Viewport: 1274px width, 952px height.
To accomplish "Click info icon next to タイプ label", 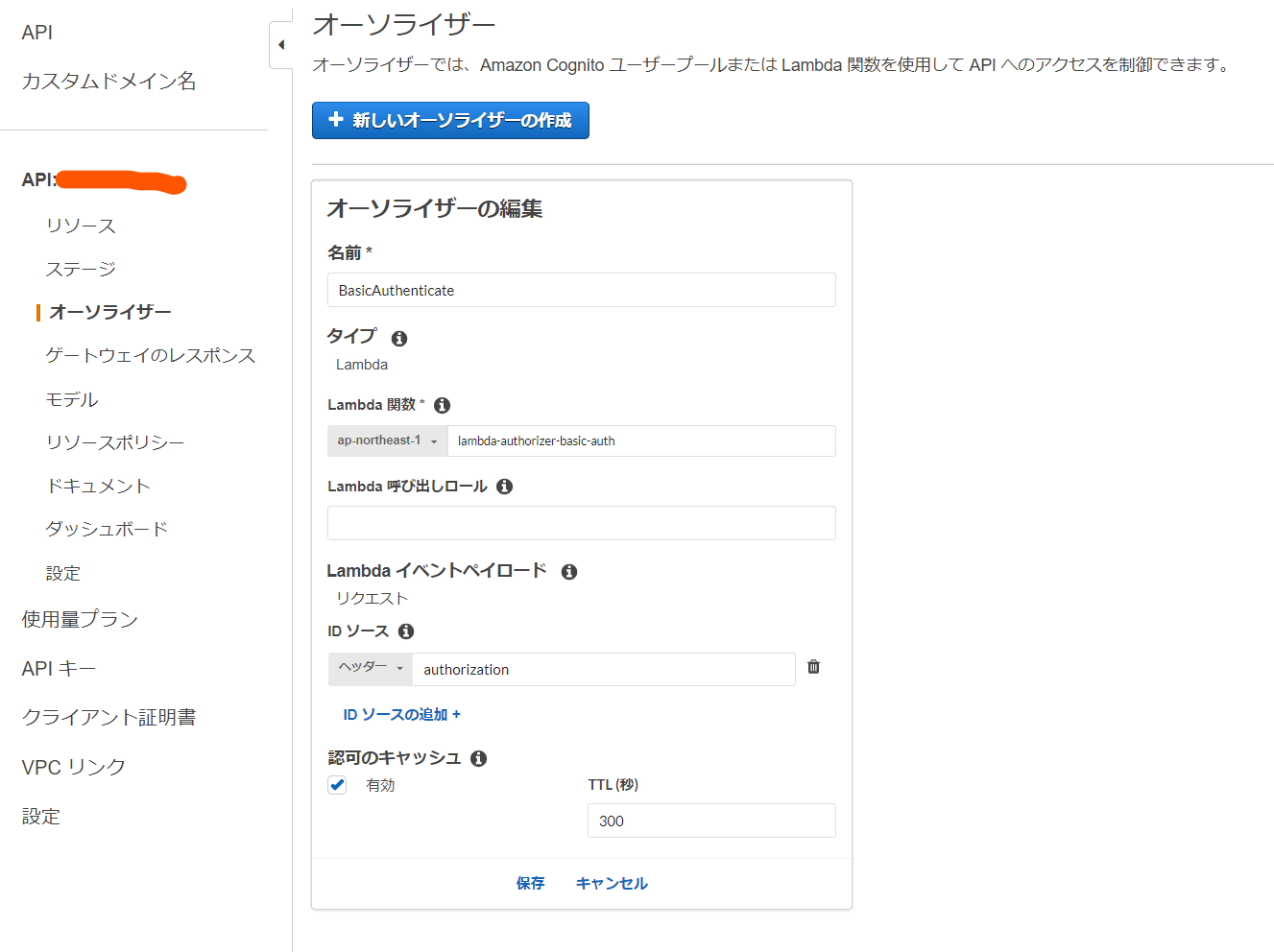I will point(399,339).
